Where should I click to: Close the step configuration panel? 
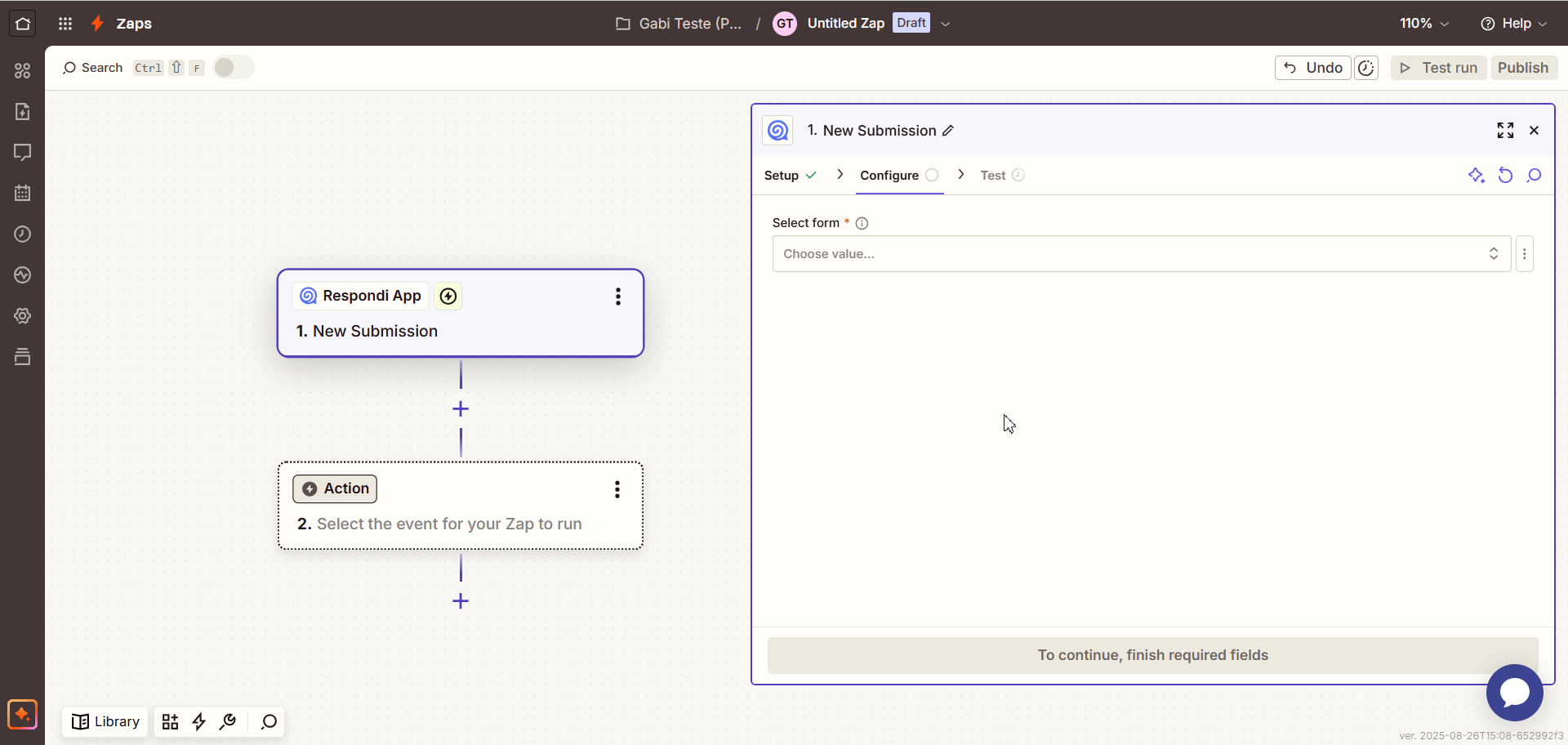click(1534, 131)
